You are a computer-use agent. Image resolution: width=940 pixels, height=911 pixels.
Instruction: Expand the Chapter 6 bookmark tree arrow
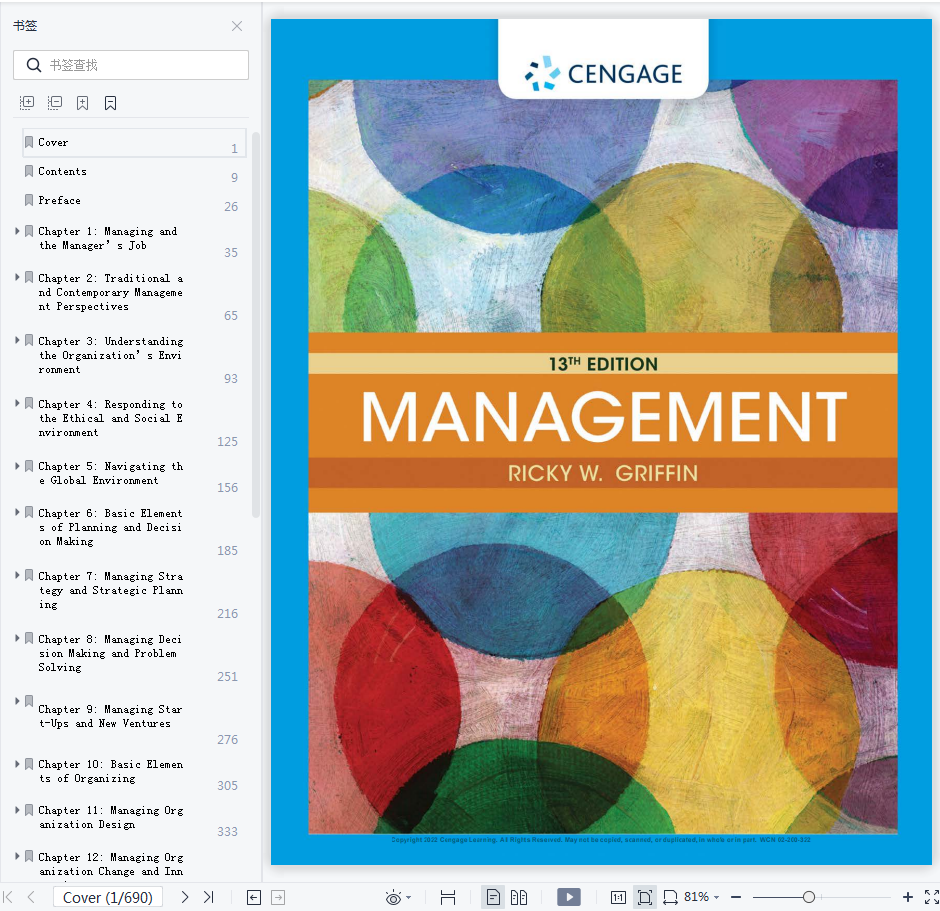(17, 512)
